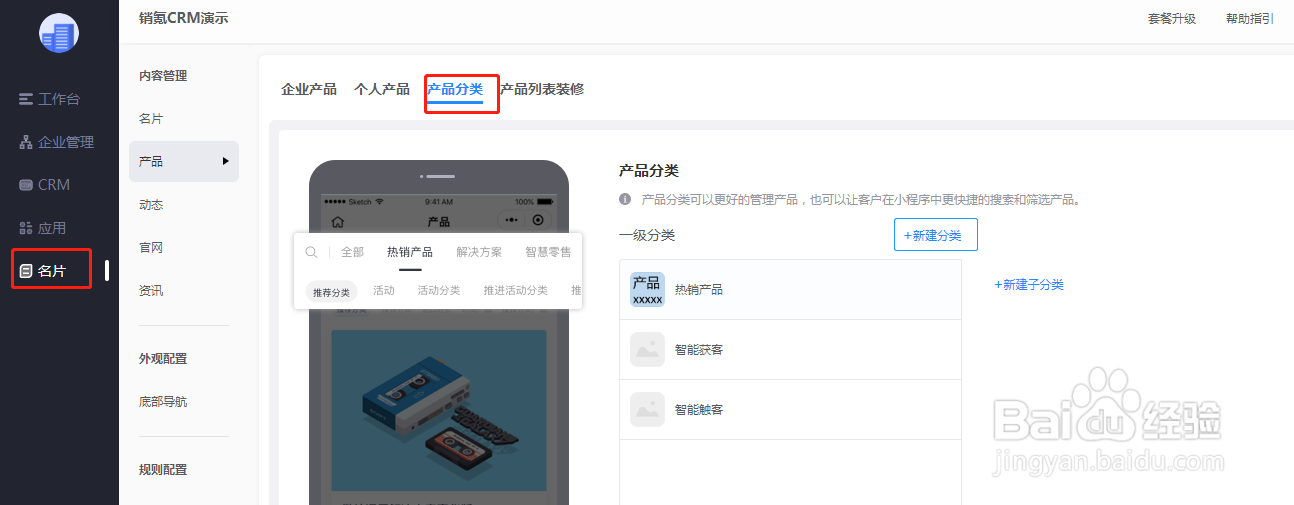Switch to the 产品列表装修 tab
Viewport: 1294px width, 505px height.
pyautogui.click(x=542, y=89)
